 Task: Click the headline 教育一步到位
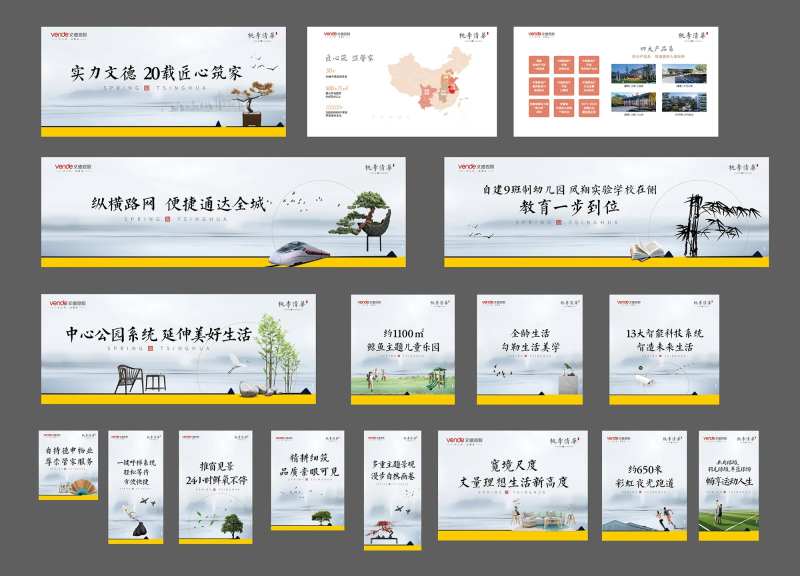(x=569, y=207)
